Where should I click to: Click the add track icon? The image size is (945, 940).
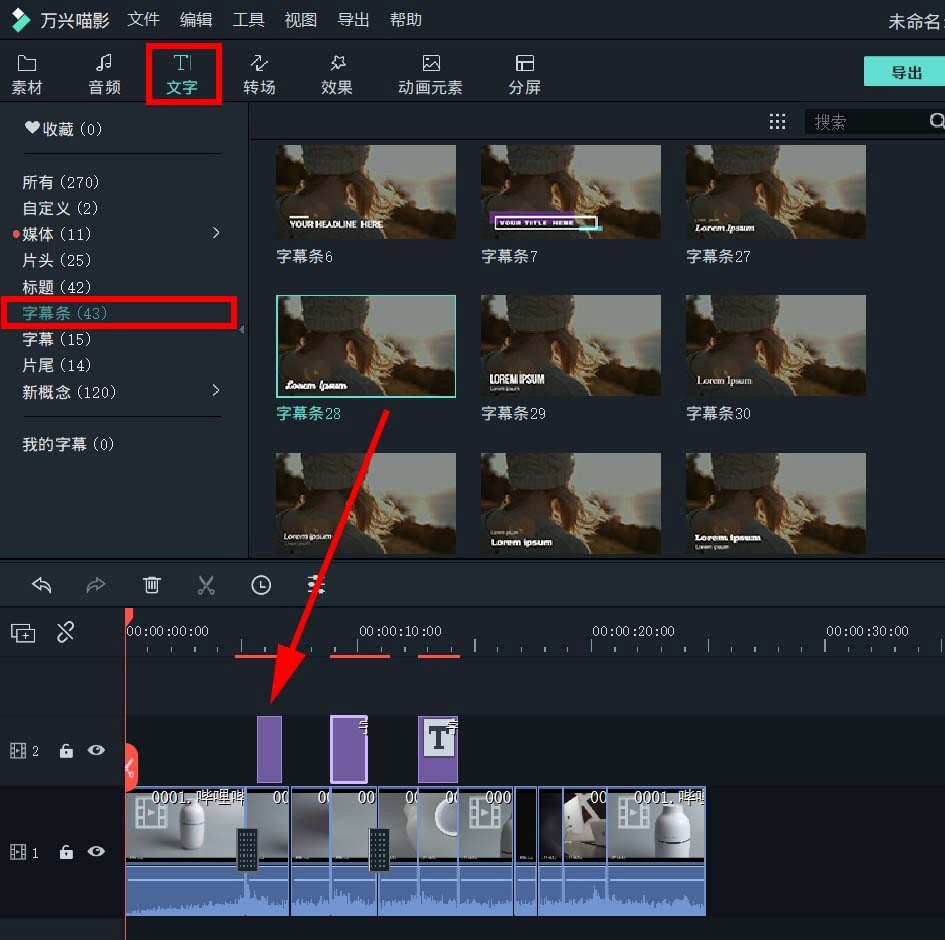23,633
